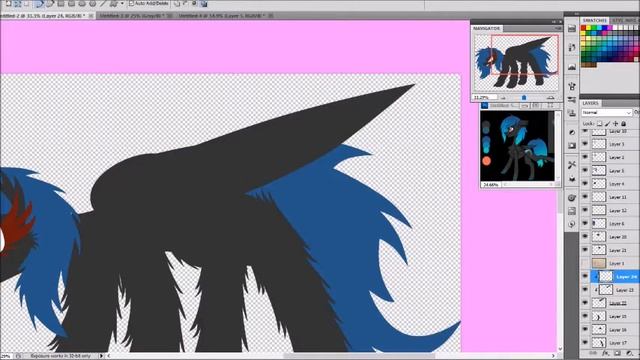
Task: Add a layer style with fx button
Action: pos(606,353)
